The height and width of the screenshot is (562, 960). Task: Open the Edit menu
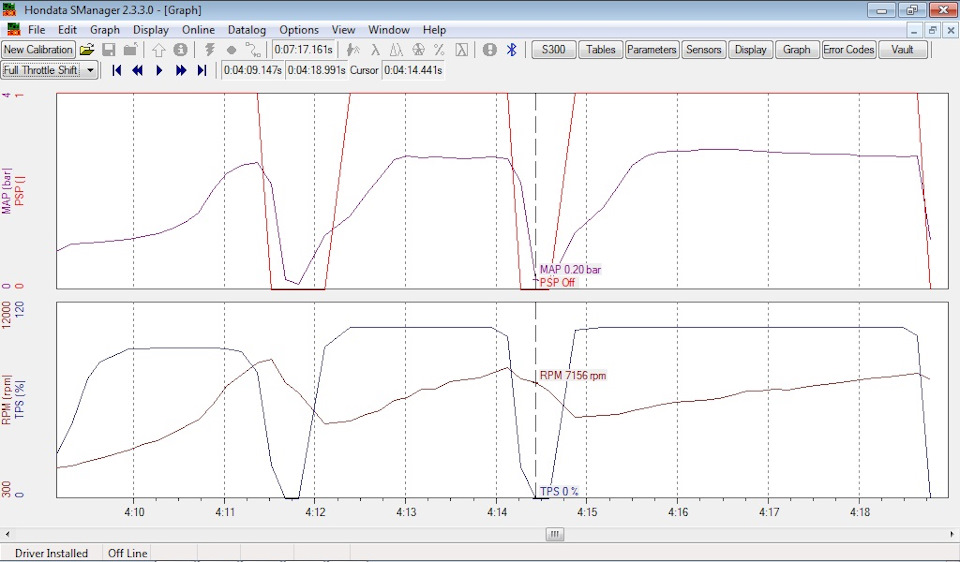pyautogui.click(x=67, y=29)
